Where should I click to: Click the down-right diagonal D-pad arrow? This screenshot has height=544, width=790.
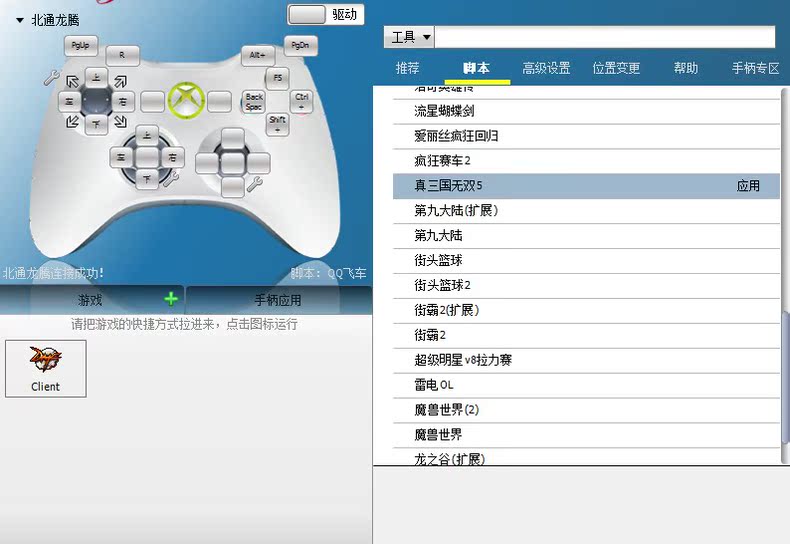pos(120,121)
